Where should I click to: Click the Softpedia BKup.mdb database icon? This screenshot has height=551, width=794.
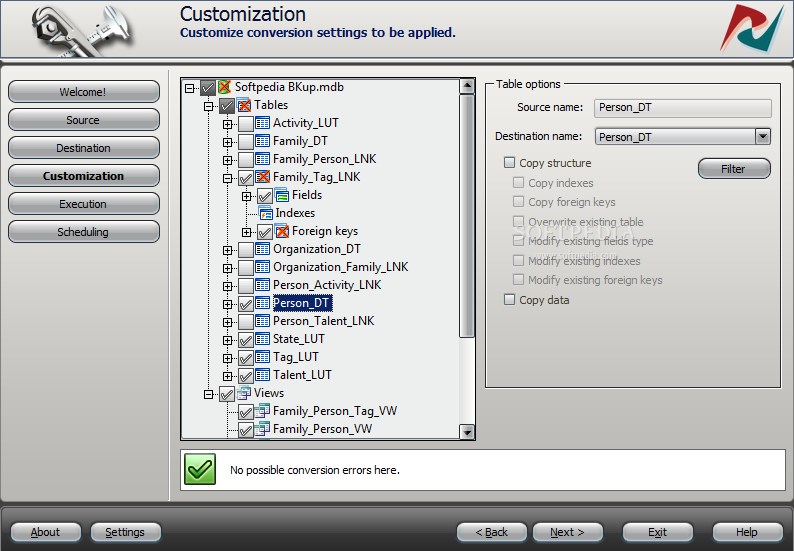click(x=224, y=87)
